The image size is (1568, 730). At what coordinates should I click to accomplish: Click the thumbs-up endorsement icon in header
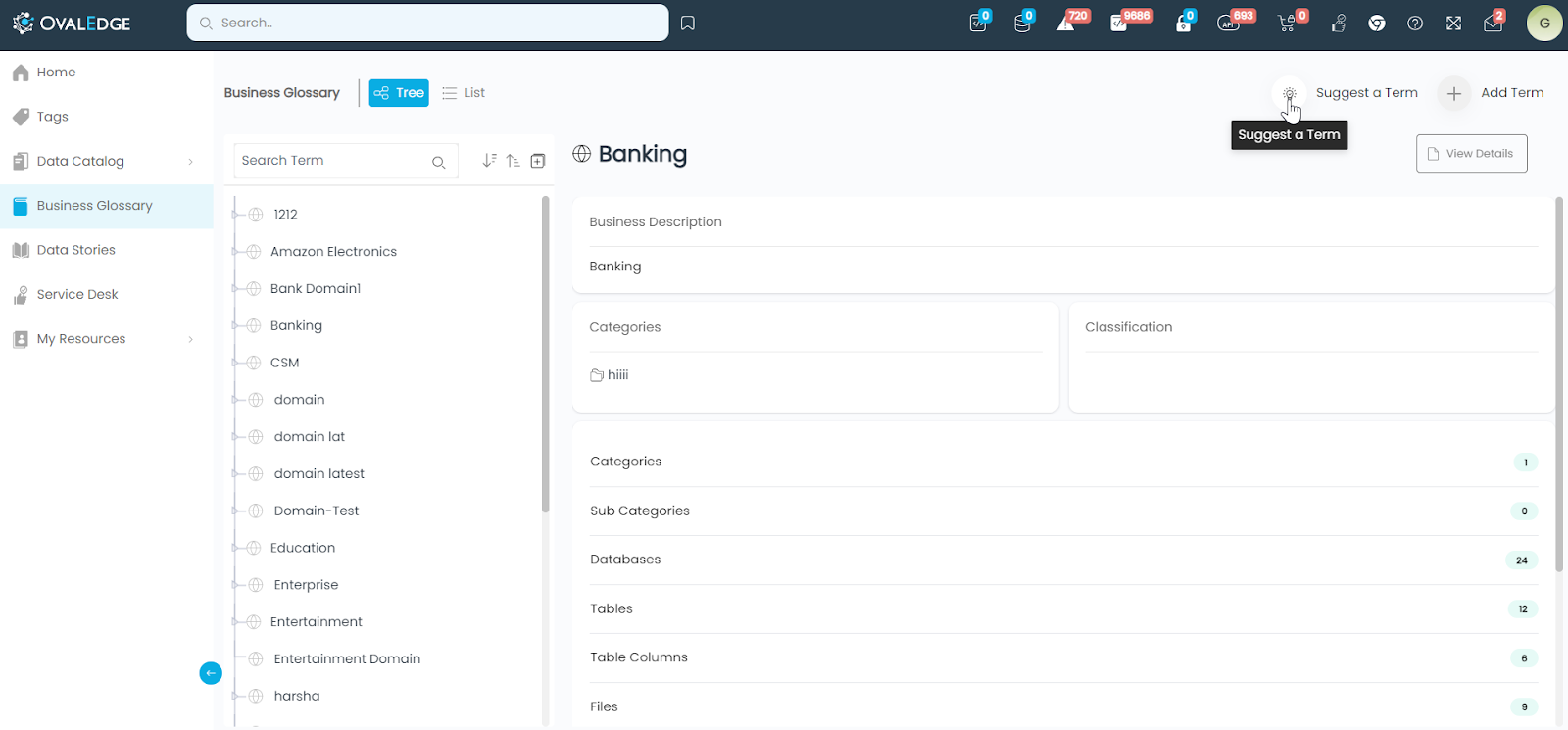(x=1339, y=24)
